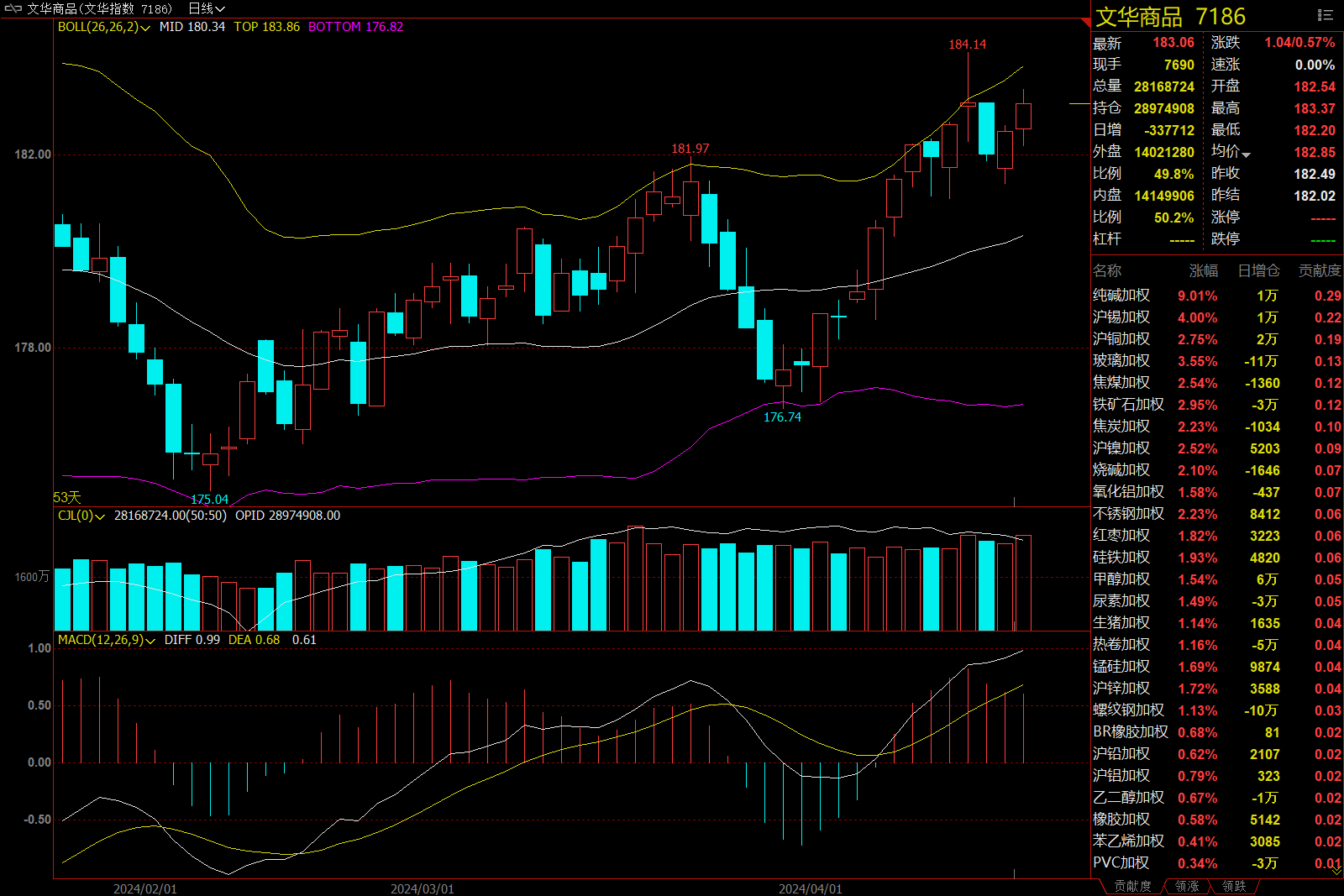Click the chart link icon beside 文华商品 title
Screen dimensions: 1344x896
13,8
